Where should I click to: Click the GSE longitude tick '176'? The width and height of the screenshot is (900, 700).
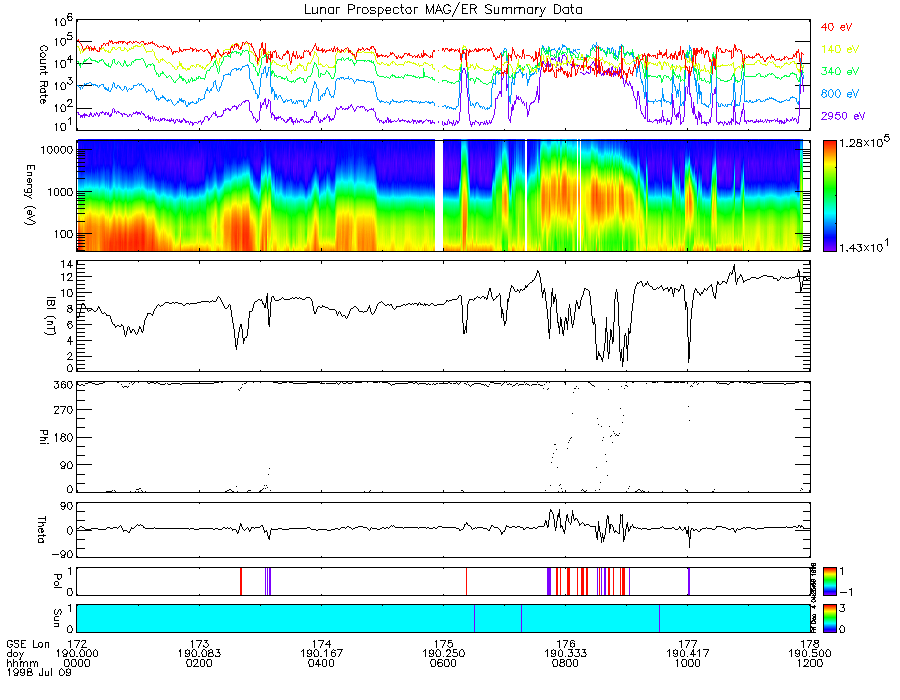pyautogui.click(x=566, y=644)
